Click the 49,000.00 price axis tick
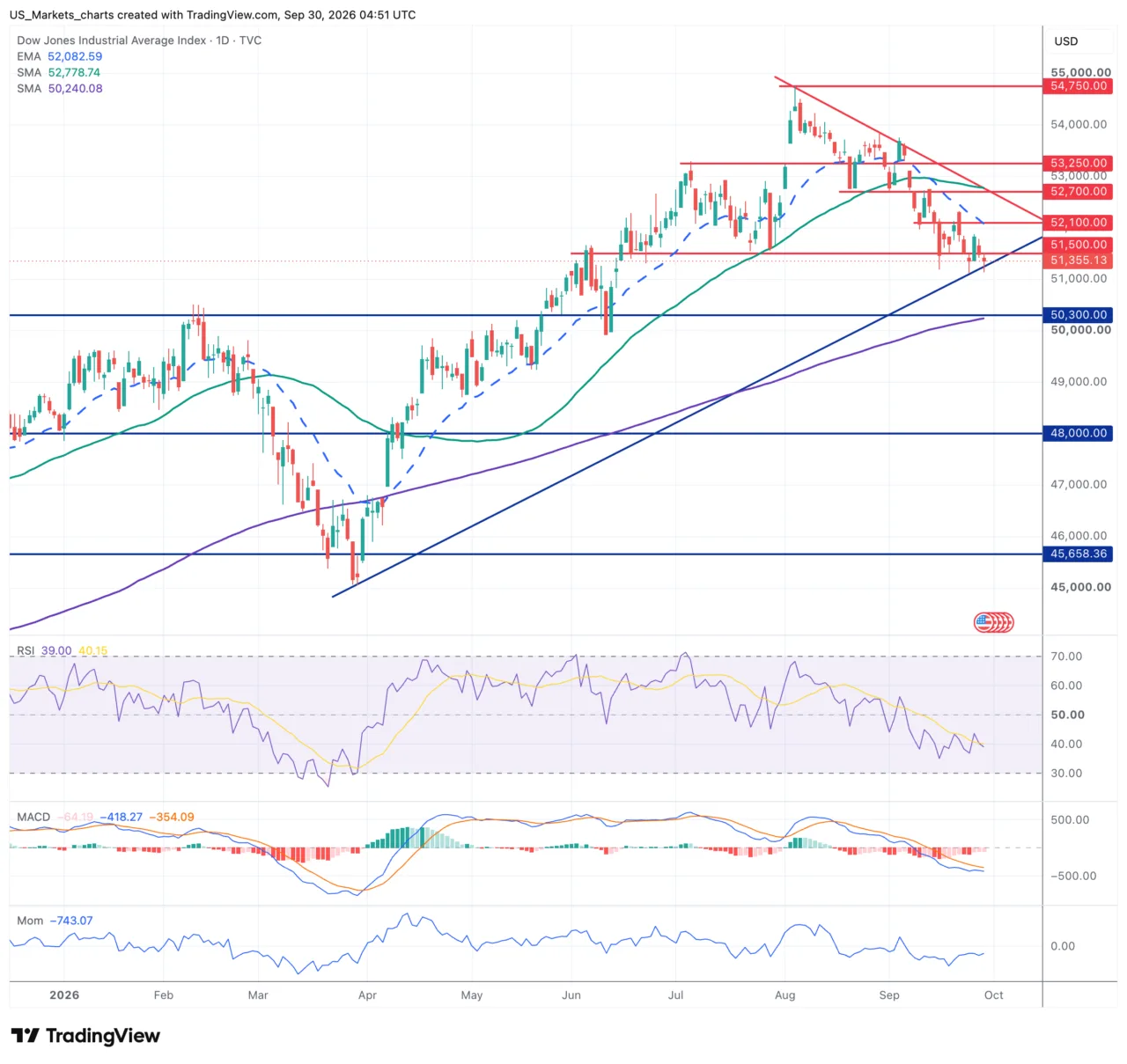The image size is (1127, 1064). pos(1079,382)
